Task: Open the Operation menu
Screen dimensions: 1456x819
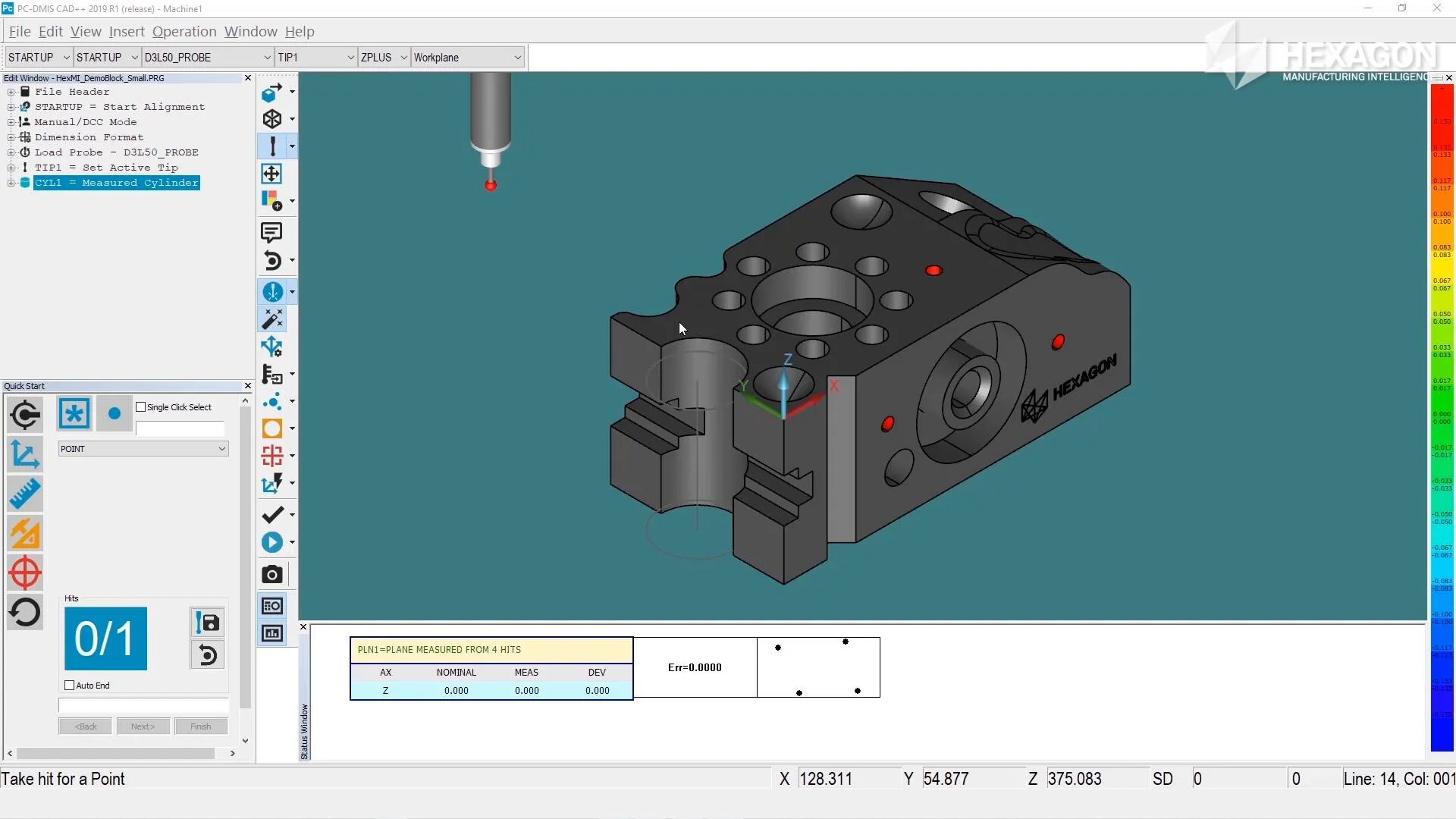Action: pyautogui.click(x=184, y=32)
